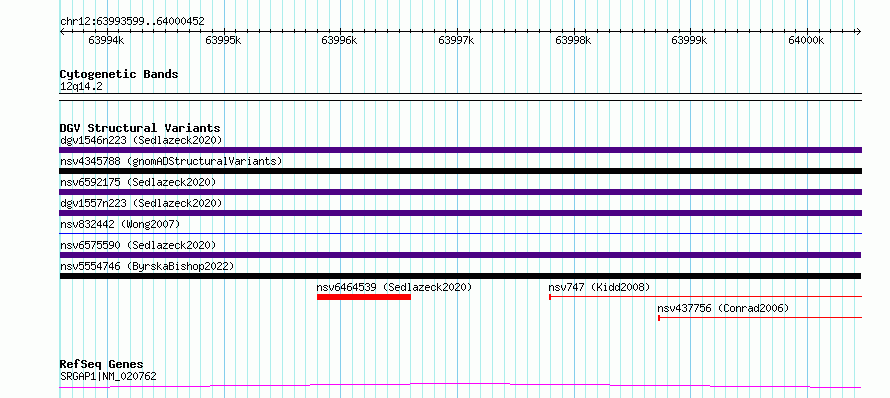The height and width of the screenshot is (398, 890).
Task: Click the RefSeq Genes track title
Action: pos(102,365)
